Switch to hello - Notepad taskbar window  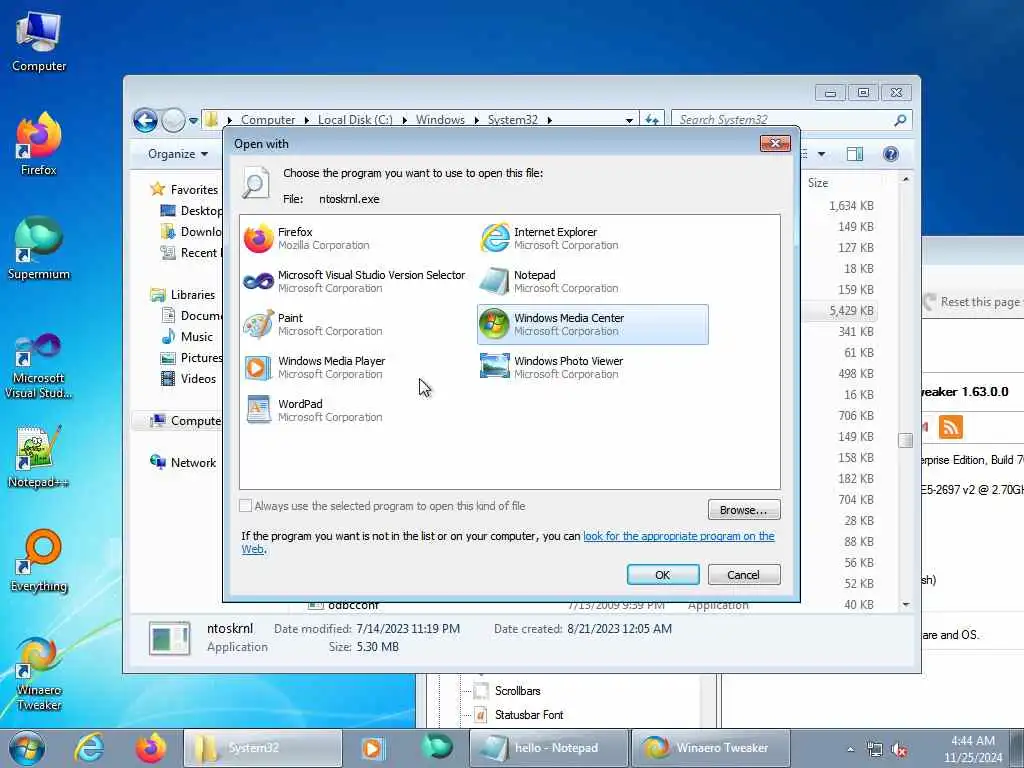tap(549, 748)
